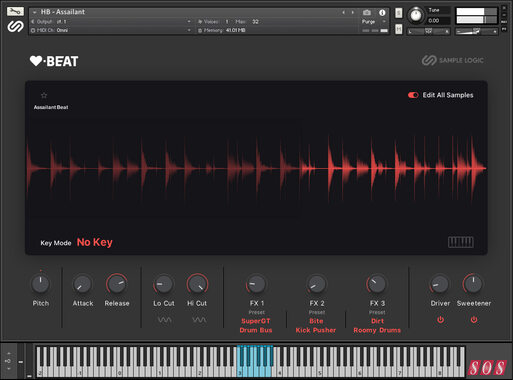This screenshot has width=513, height=380.
Task: Open the keyboard mapping icon in waveform panel
Action: pos(460,242)
